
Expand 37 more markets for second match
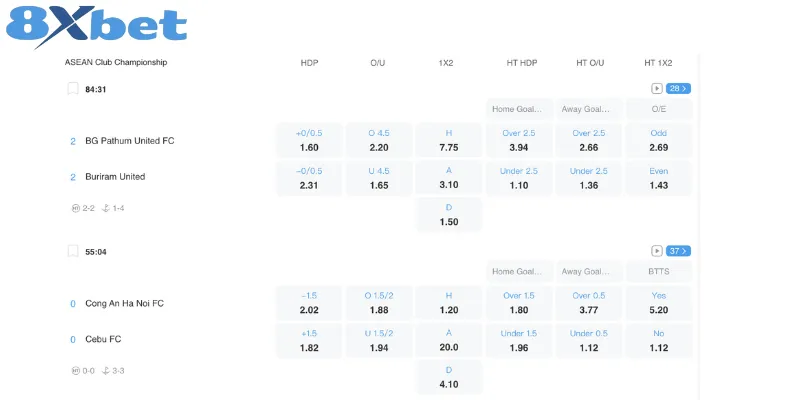point(679,251)
